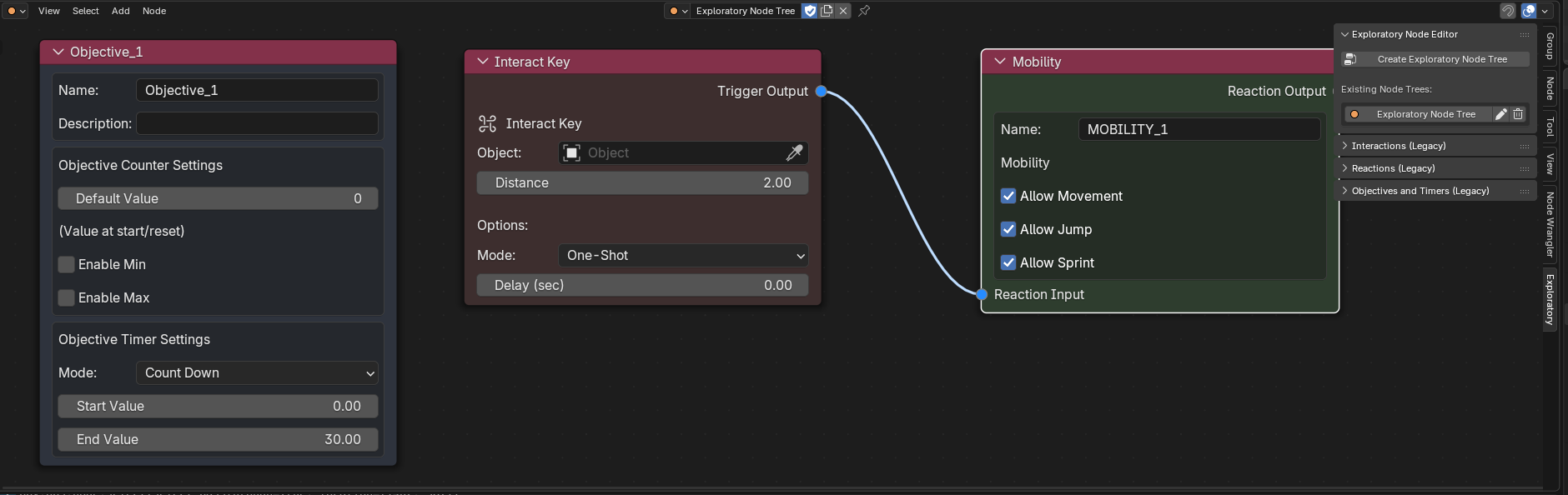Click the Distance value slider

pos(642,182)
